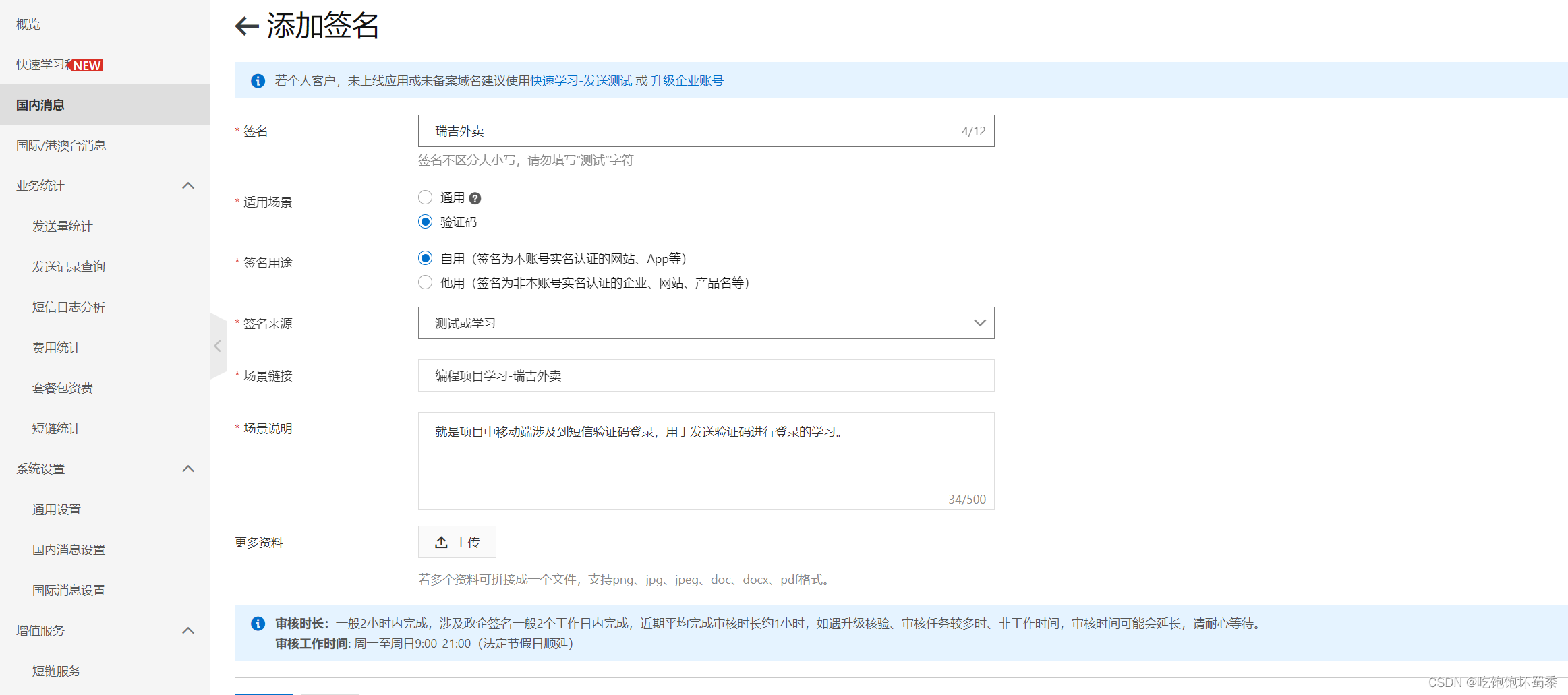The height and width of the screenshot is (695, 1568).
Task: Open 短链统计 page
Action: tap(57, 429)
